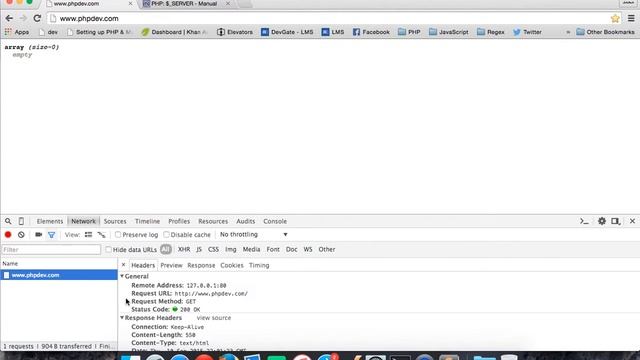Close the DevTools panel
The height and width of the screenshot is (360, 640).
click(632, 221)
